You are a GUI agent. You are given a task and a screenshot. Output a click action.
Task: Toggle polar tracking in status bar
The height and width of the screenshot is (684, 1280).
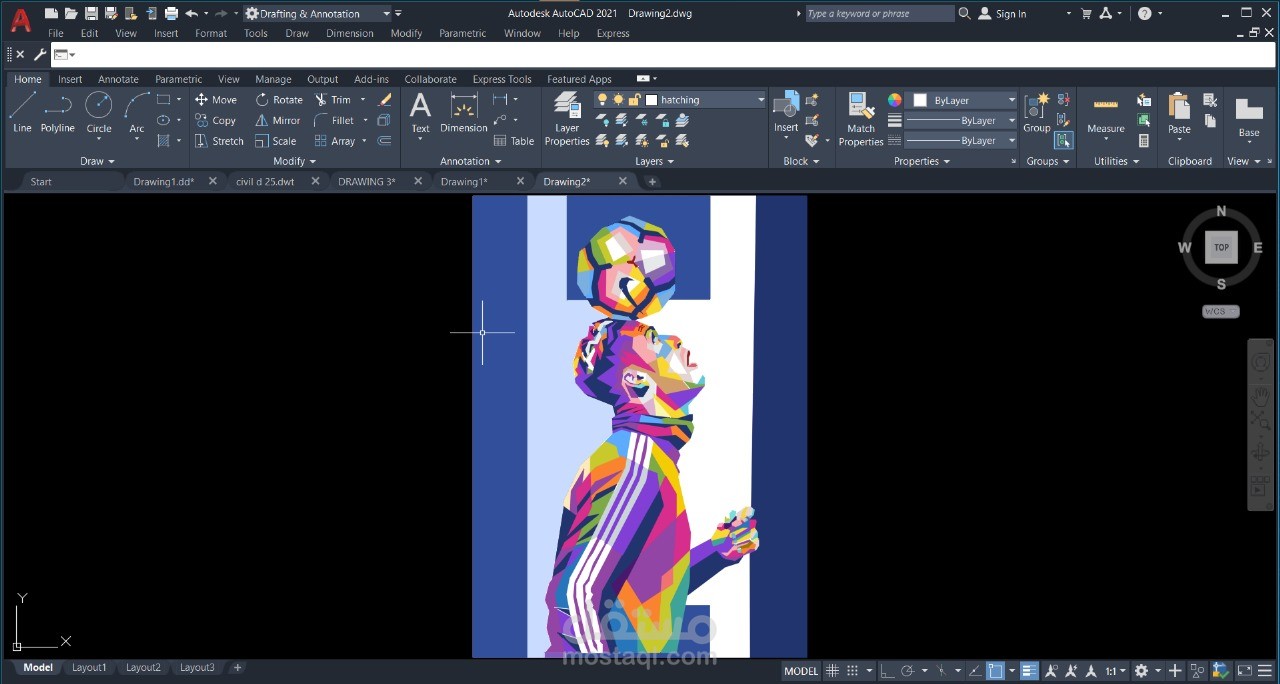coord(907,671)
